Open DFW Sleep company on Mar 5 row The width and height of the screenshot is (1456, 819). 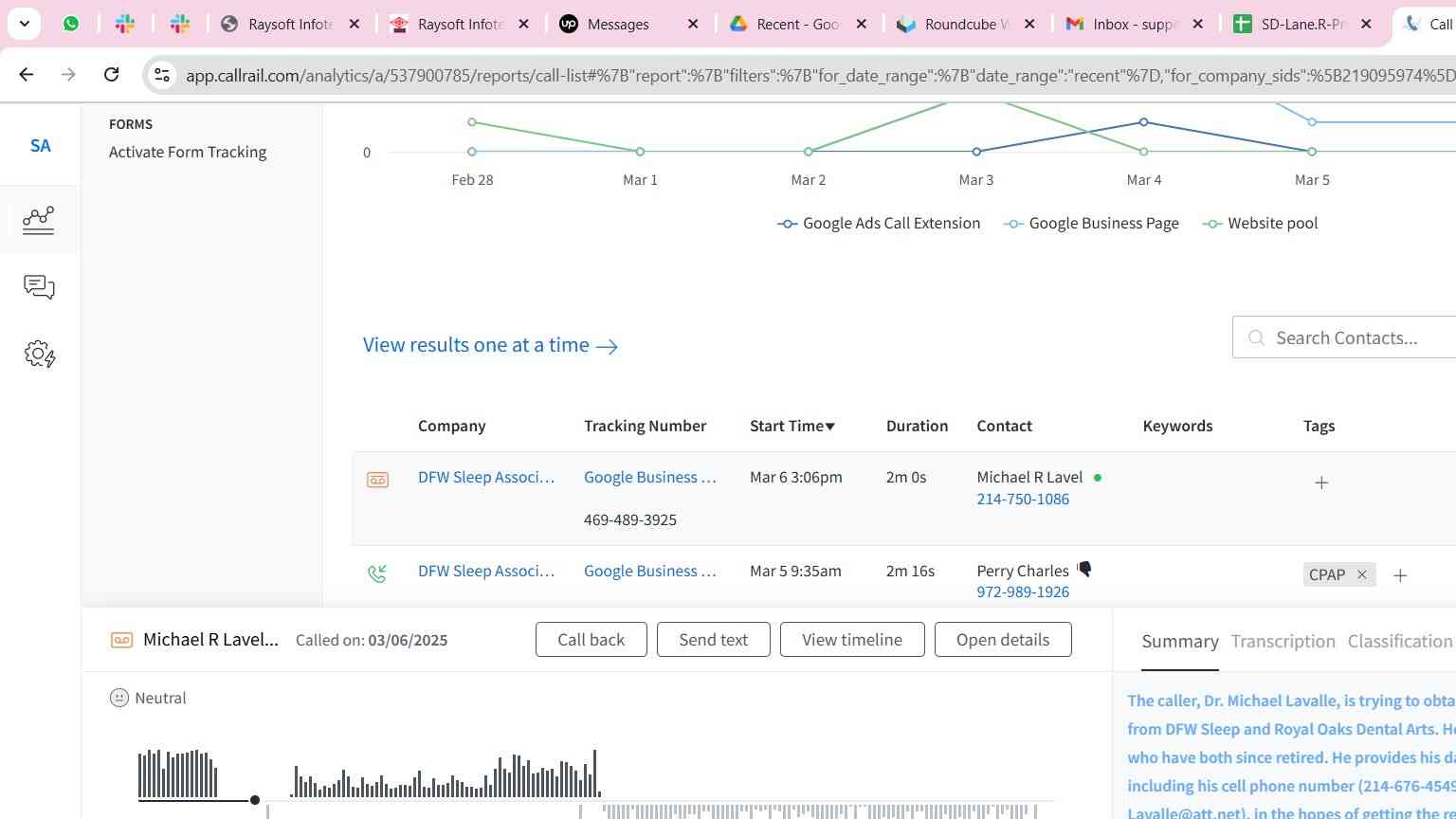[x=486, y=571]
